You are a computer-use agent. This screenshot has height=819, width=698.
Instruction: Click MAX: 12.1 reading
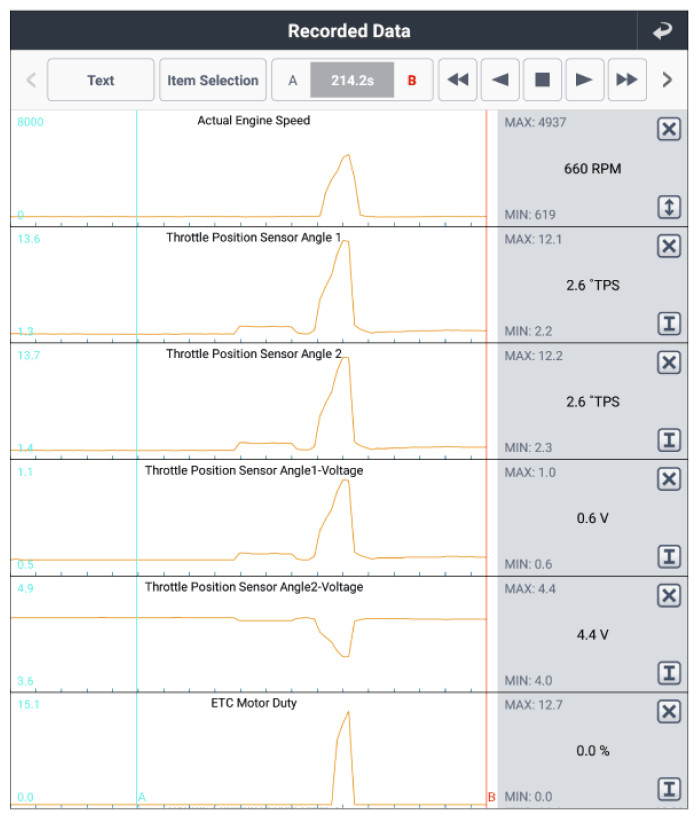pyautogui.click(x=533, y=240)
